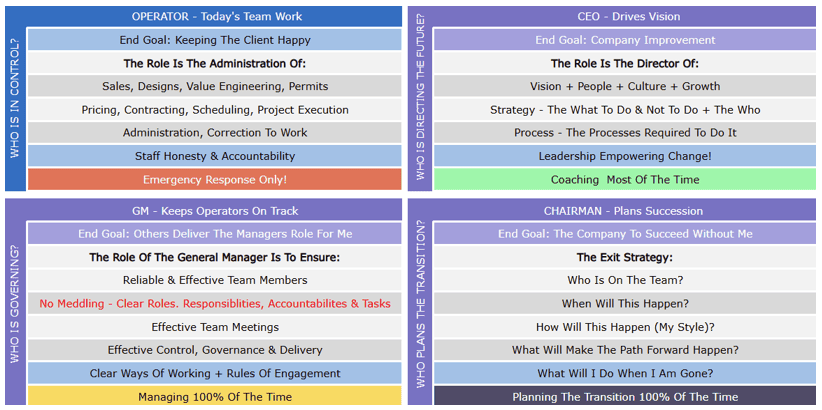The height and width of the screenshot is (410, 822).
Task: Select Staff Honesty & Accountability row
Action: tap(215, 156)
